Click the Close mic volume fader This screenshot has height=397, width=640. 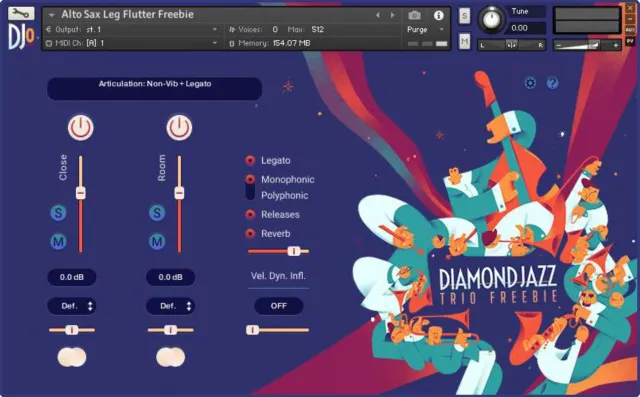coord(81,204)
